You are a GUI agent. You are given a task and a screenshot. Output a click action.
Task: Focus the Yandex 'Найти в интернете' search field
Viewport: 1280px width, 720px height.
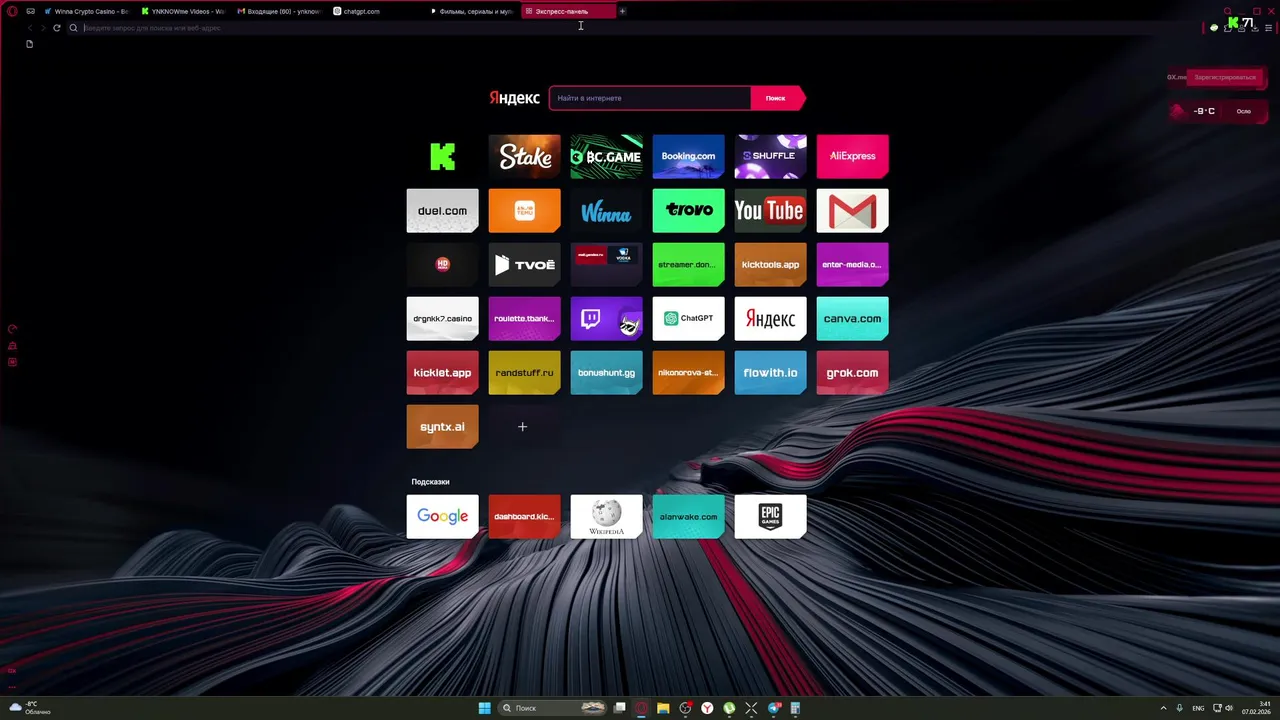point(650,98)
